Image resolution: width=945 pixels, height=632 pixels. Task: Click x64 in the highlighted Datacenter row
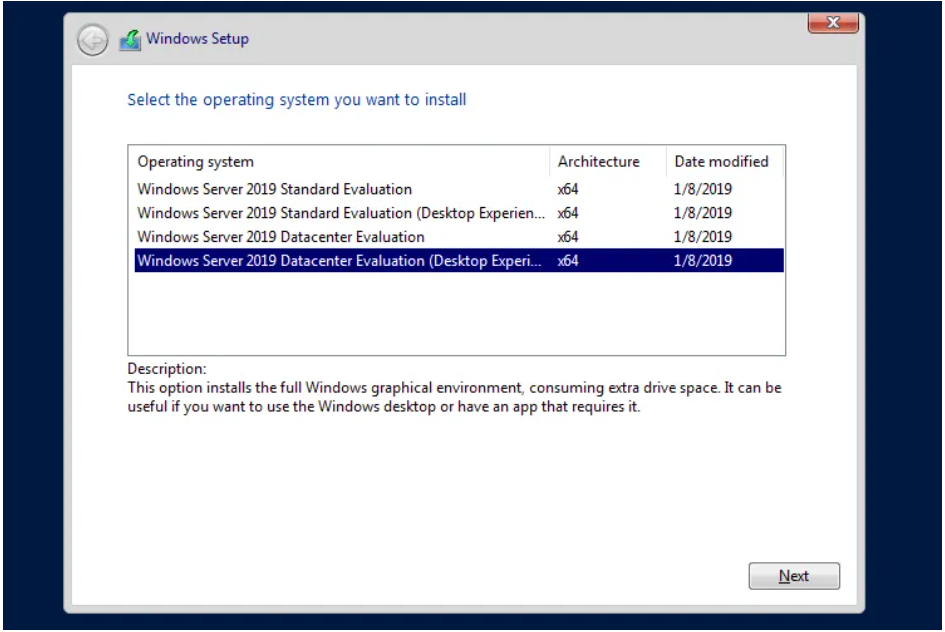pyautogui.click(x=568, y=261)
